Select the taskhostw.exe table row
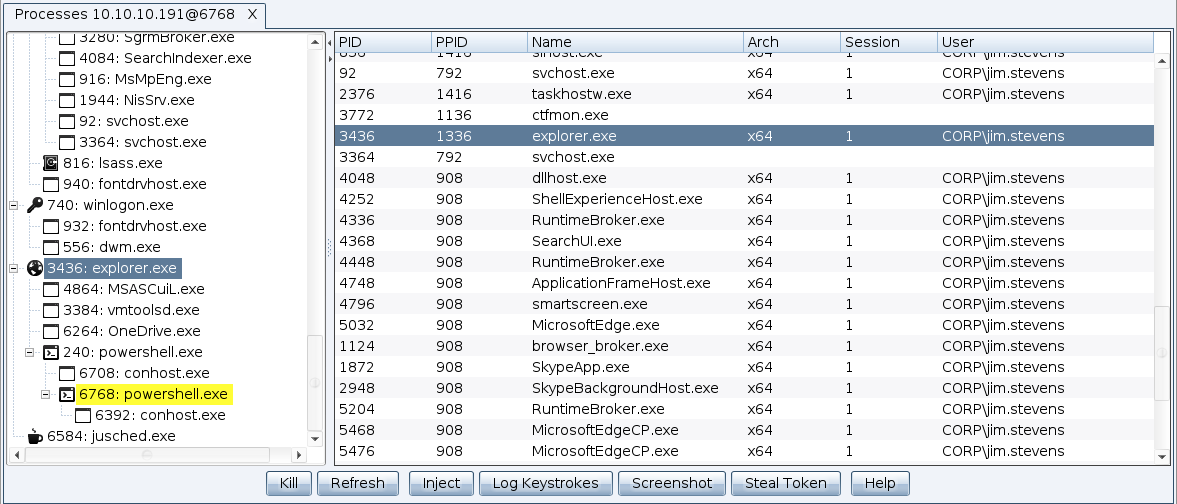The height and width of the screenshot is (504, 1177). [x=744, y=94]
